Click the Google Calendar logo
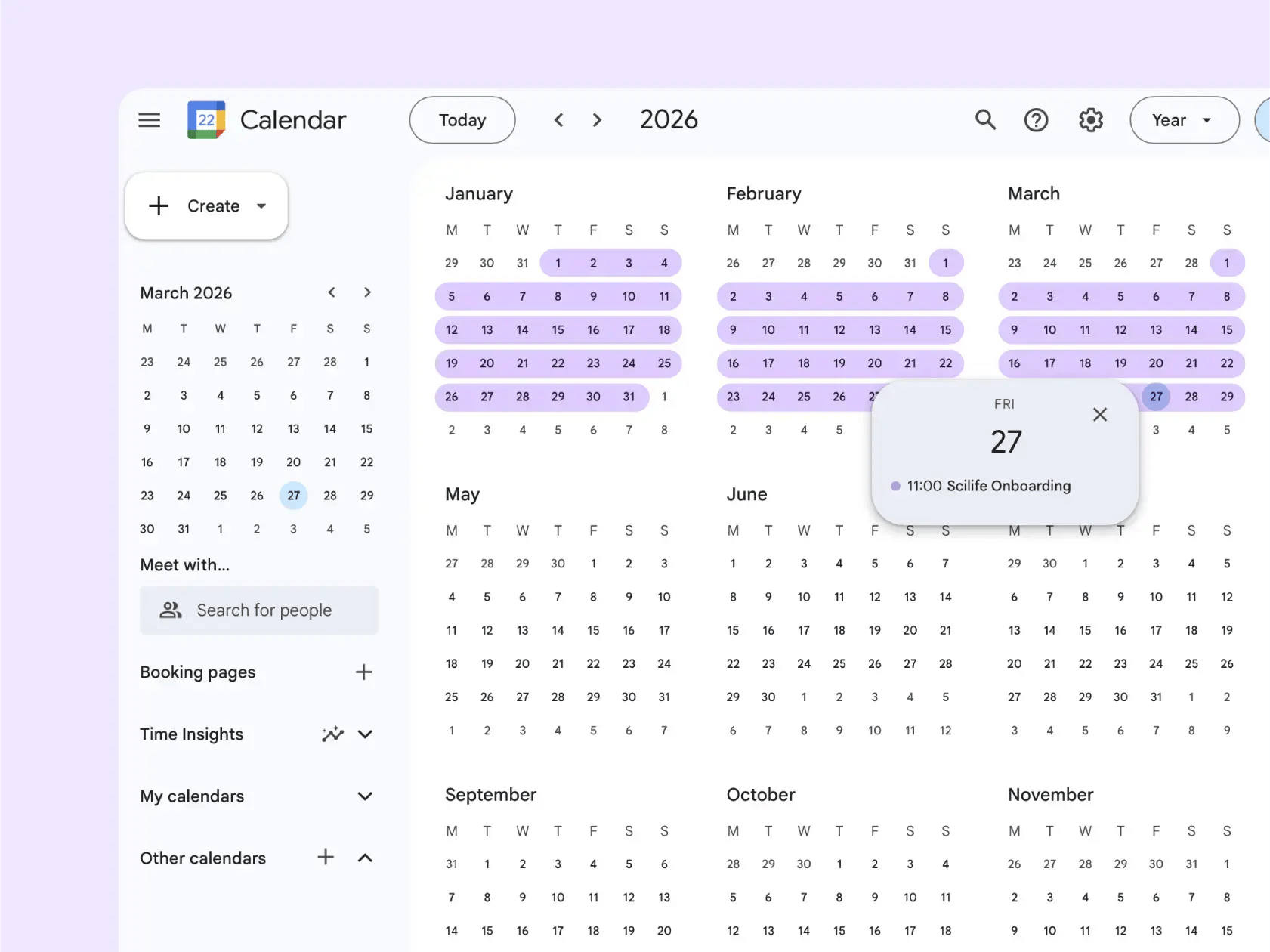 point(206,119)
